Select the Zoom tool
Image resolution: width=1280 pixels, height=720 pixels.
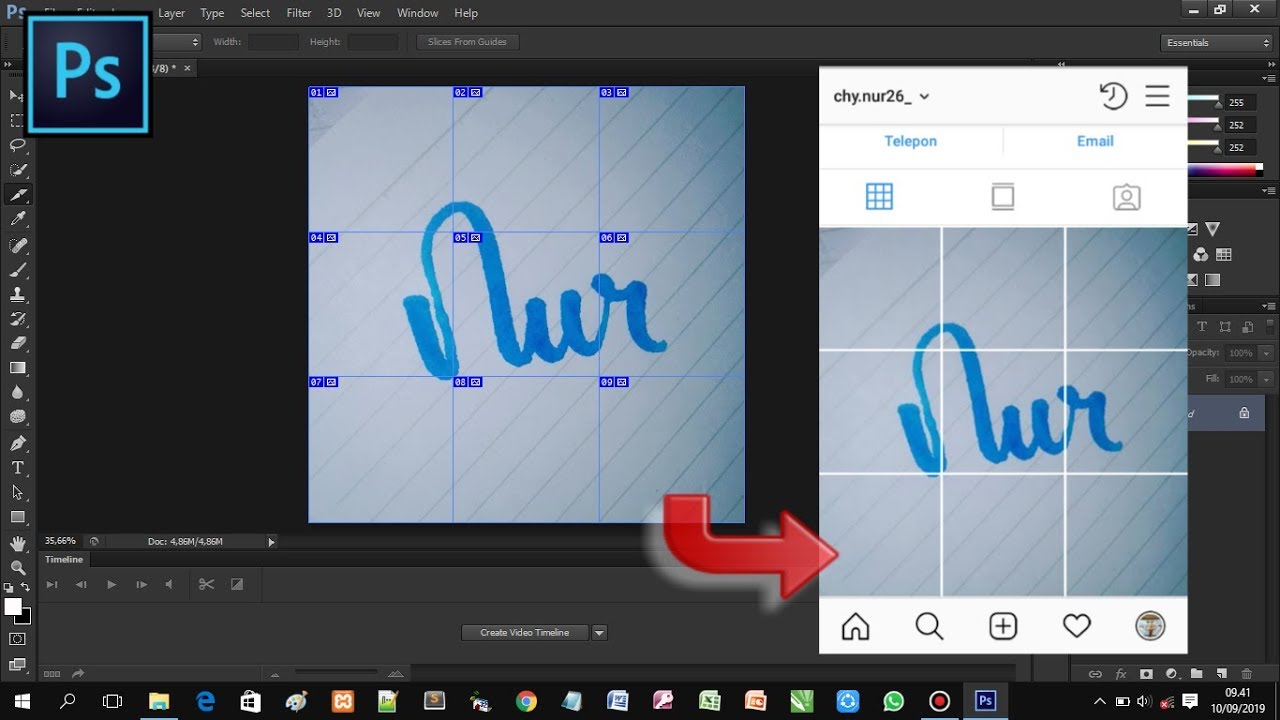click(17, 568)
